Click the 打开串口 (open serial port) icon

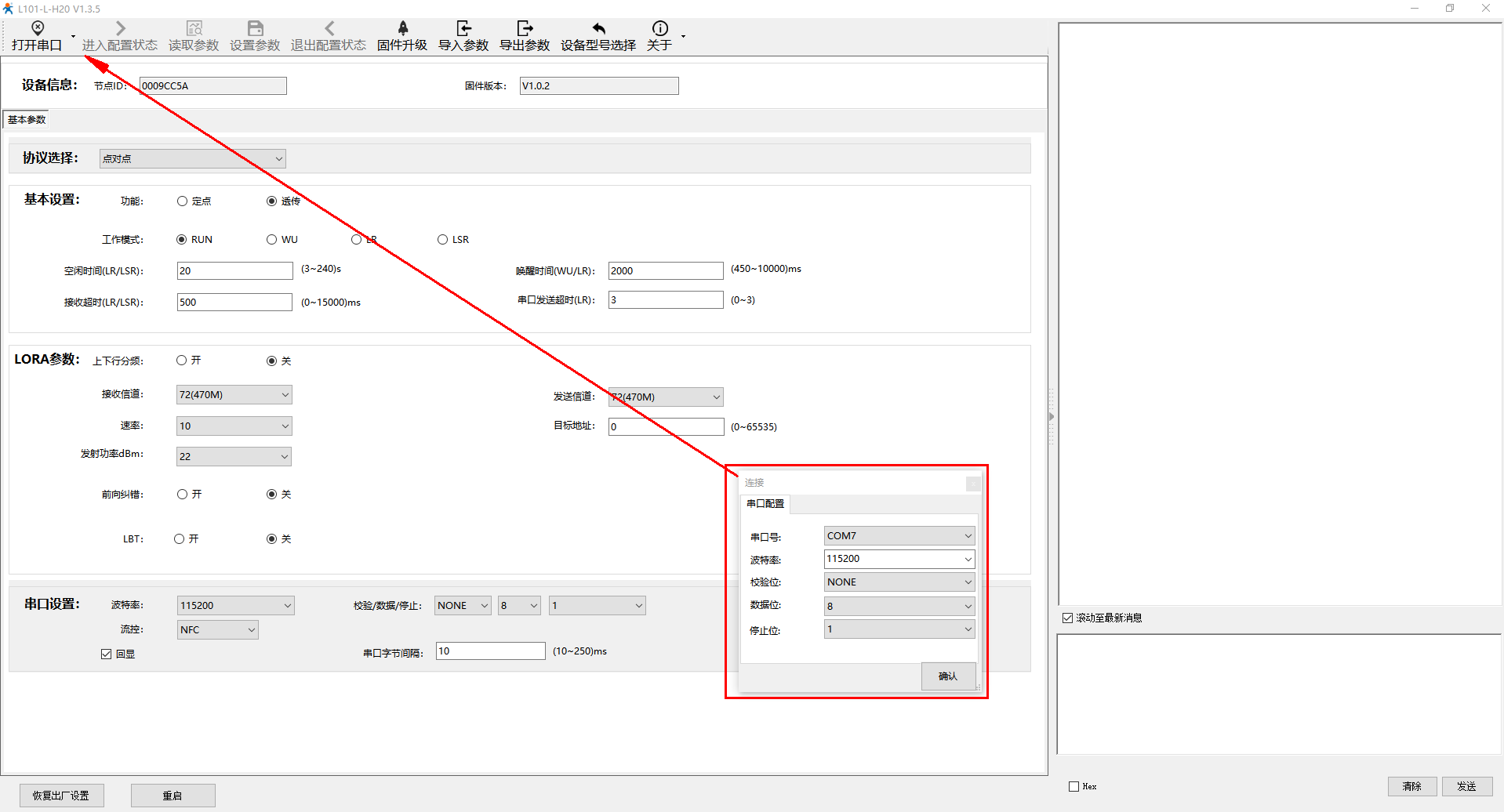(37, 29)
